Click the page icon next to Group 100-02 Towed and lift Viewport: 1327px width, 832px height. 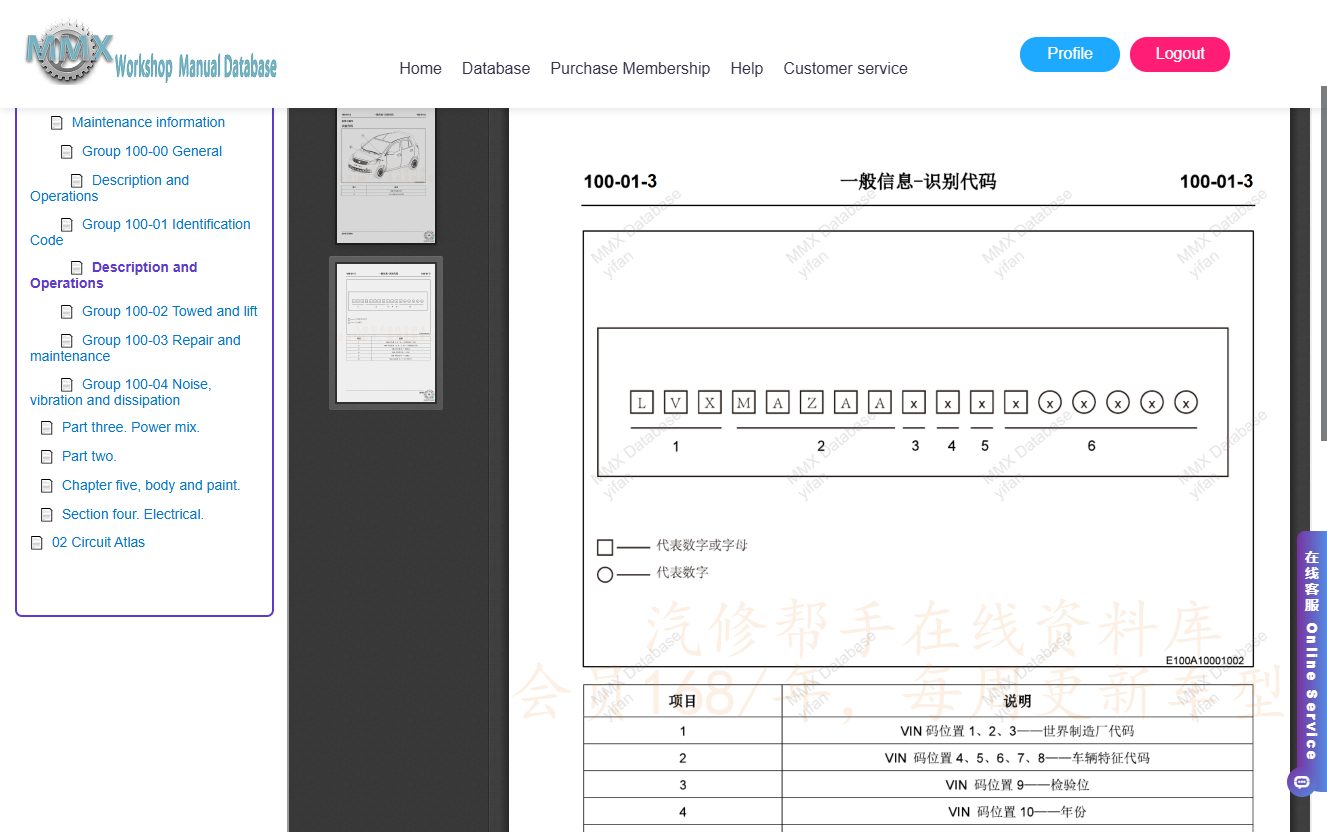tap(67, 312)
